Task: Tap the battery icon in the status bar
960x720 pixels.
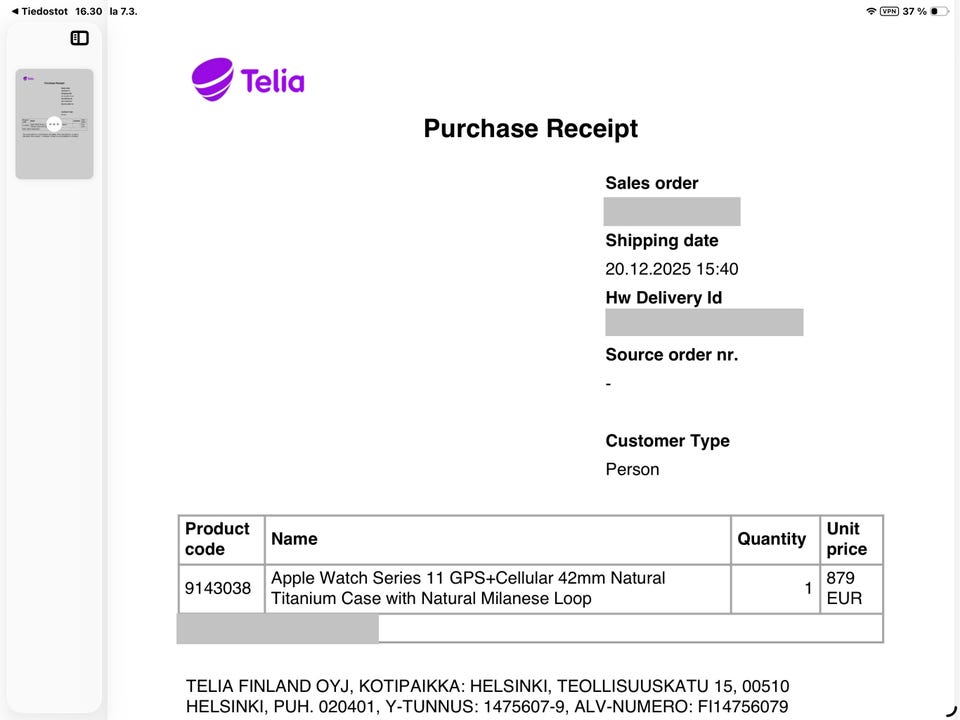Action: coord(939,11)
